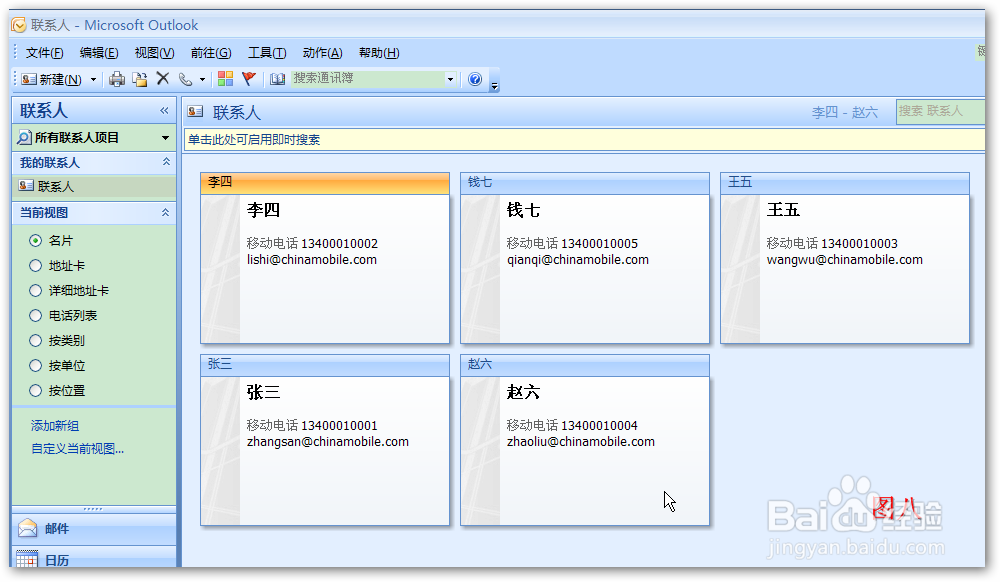1000x582 pixels.
Task: Click the Dial telephone icon
Action: 184,79
